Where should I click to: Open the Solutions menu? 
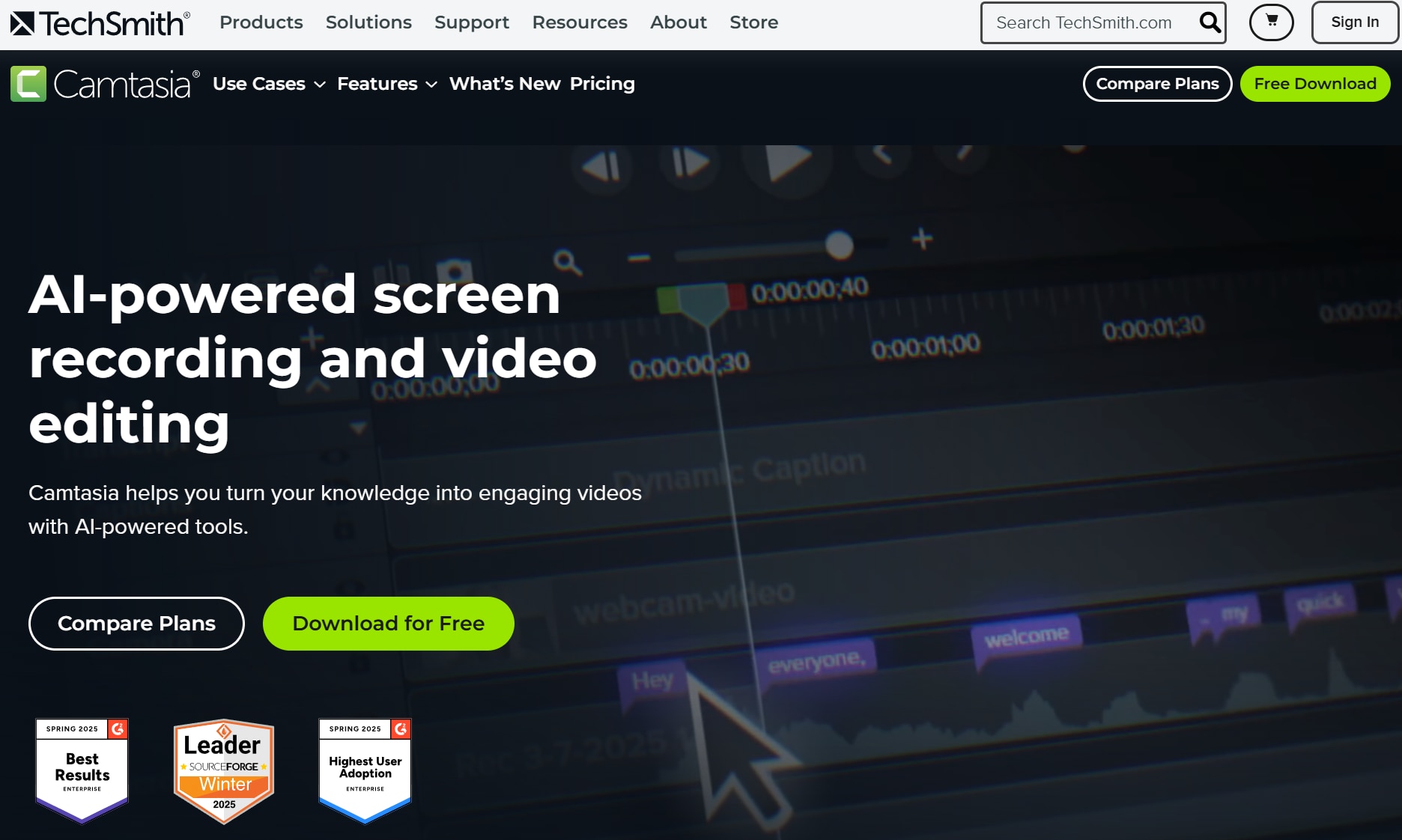[x=368, y=22]
